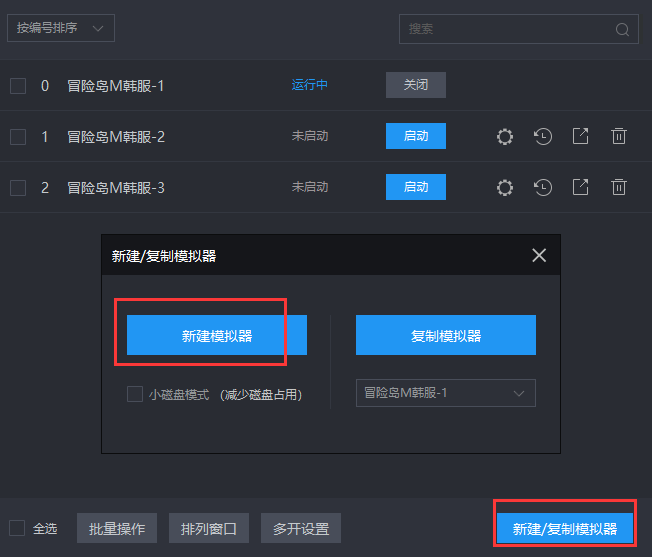Click 未启动 status of 冒险岛M韩服-3
Image resolution: width=652 pixels, height=557 pixels.
(310, 187)
